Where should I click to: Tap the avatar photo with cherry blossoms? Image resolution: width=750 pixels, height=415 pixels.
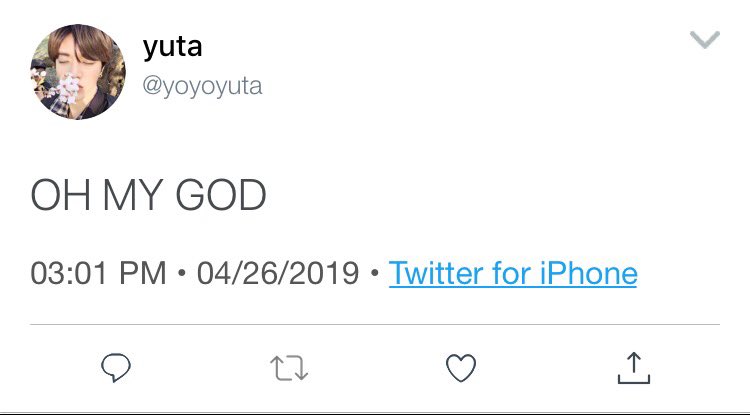(78, 72)
